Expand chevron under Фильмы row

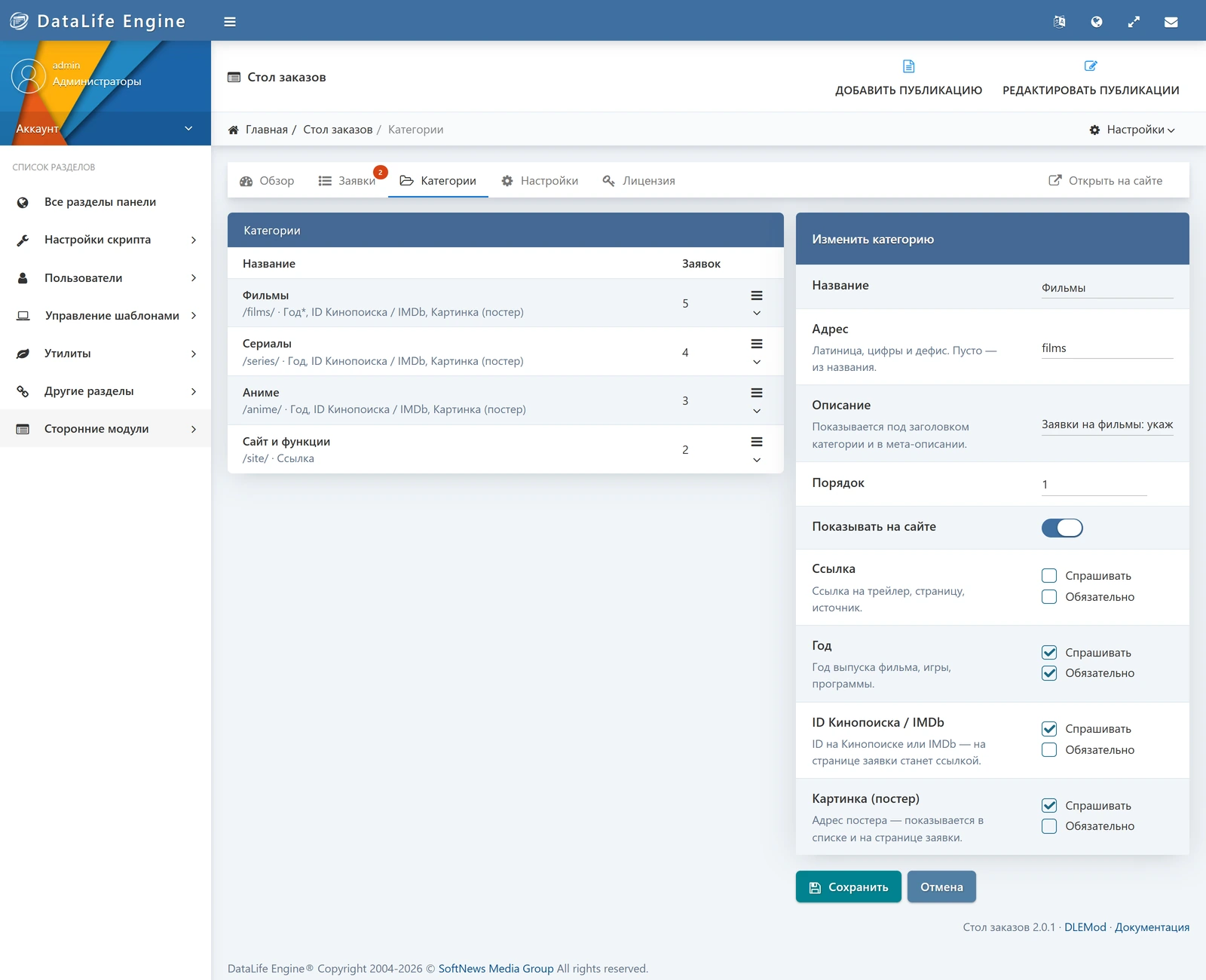coord(757,313)
